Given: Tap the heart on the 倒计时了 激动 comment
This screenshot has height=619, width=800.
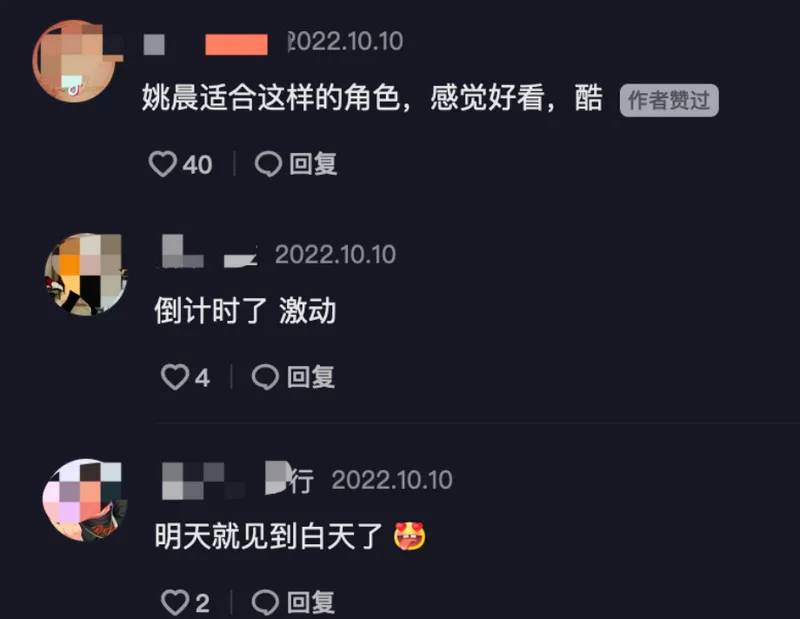Looking at the screenshot, I should [x=175, y=378].
